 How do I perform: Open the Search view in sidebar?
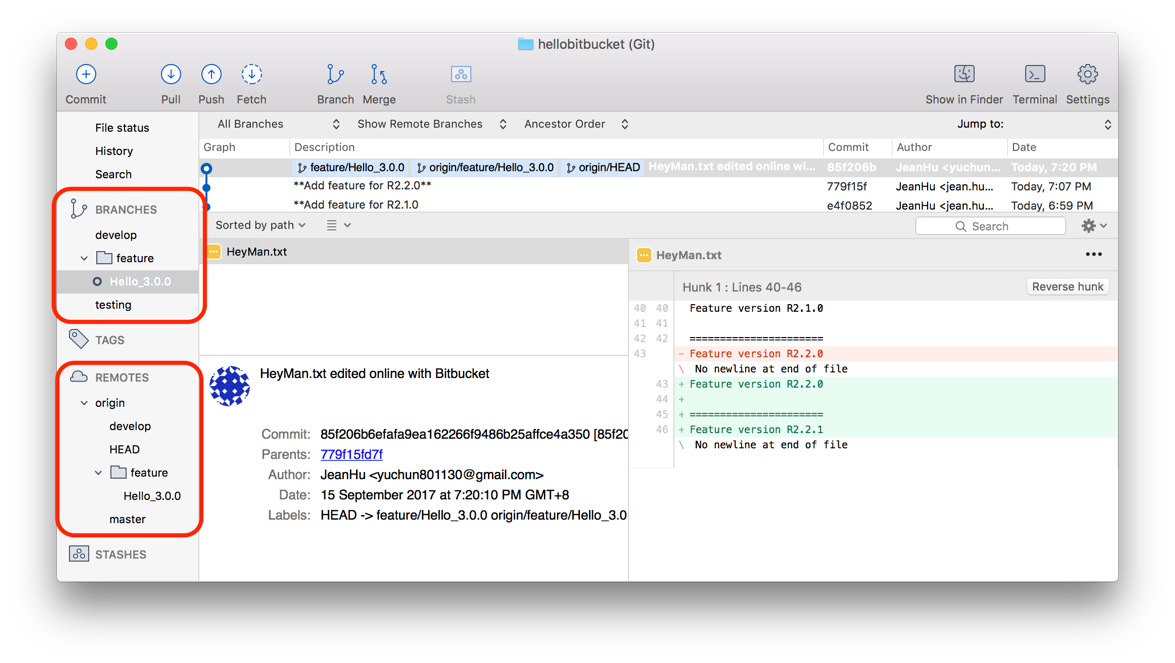(x=113, y=174)
